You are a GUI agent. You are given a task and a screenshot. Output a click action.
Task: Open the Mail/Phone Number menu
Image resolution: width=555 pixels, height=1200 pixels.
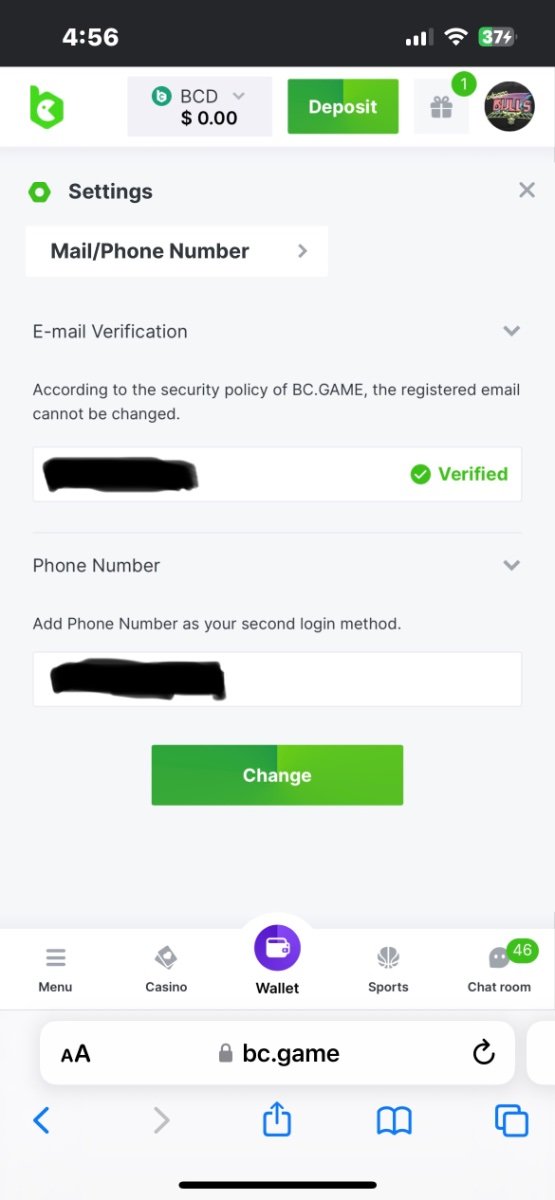click(x=177, y=251)
